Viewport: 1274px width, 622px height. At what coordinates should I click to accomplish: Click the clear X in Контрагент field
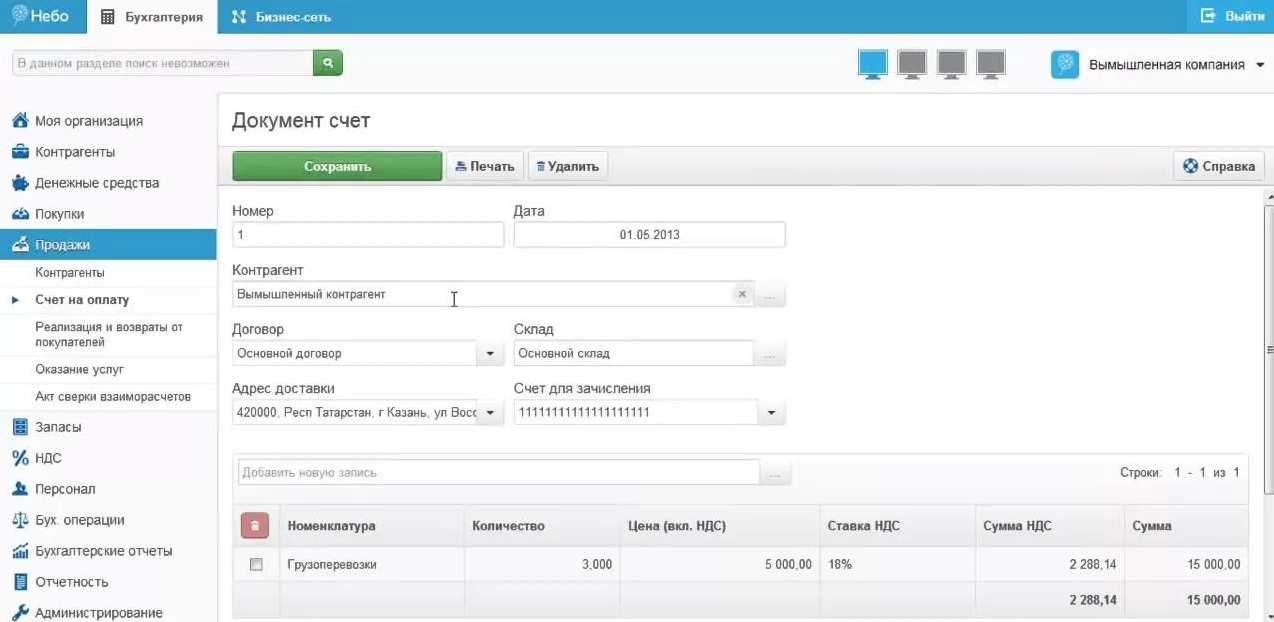click(x=741, y=294)
